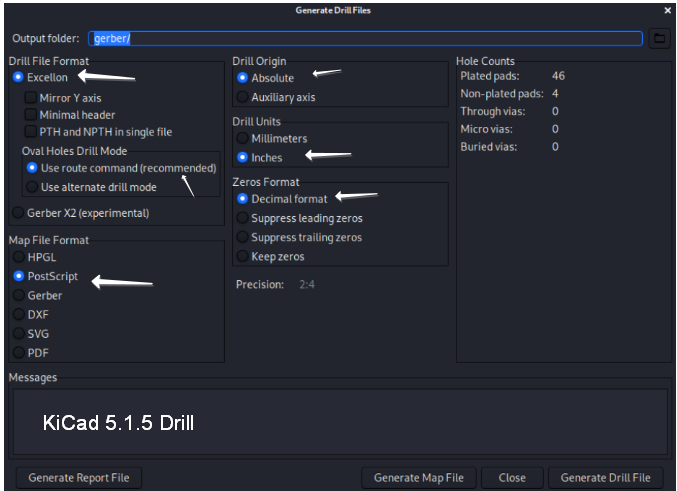Click the Micro vias label
677x491 pixels.
coord(486,129)
